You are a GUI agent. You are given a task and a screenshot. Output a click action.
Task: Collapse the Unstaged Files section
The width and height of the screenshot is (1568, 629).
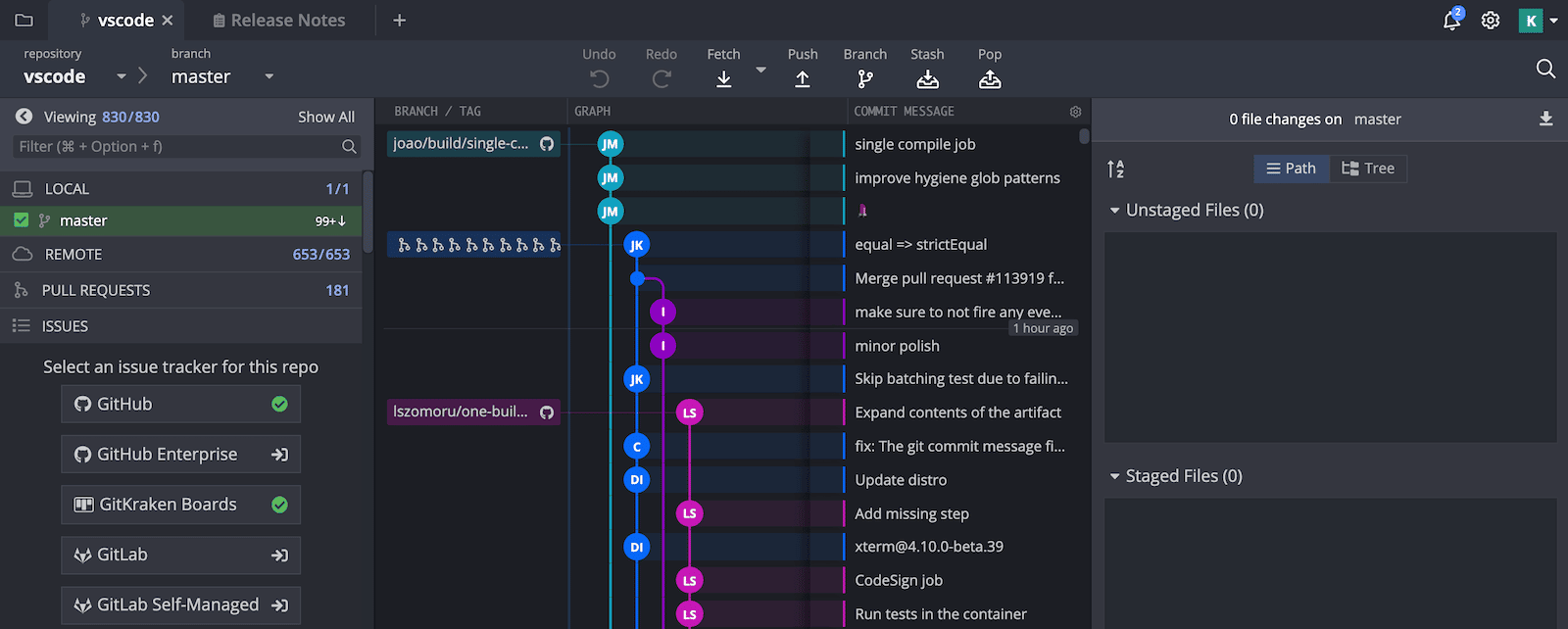pyautogui.click(x=1114, y=211)
